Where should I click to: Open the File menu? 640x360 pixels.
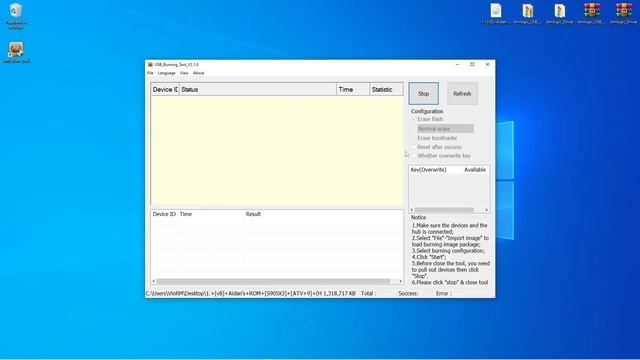point(150,73)
